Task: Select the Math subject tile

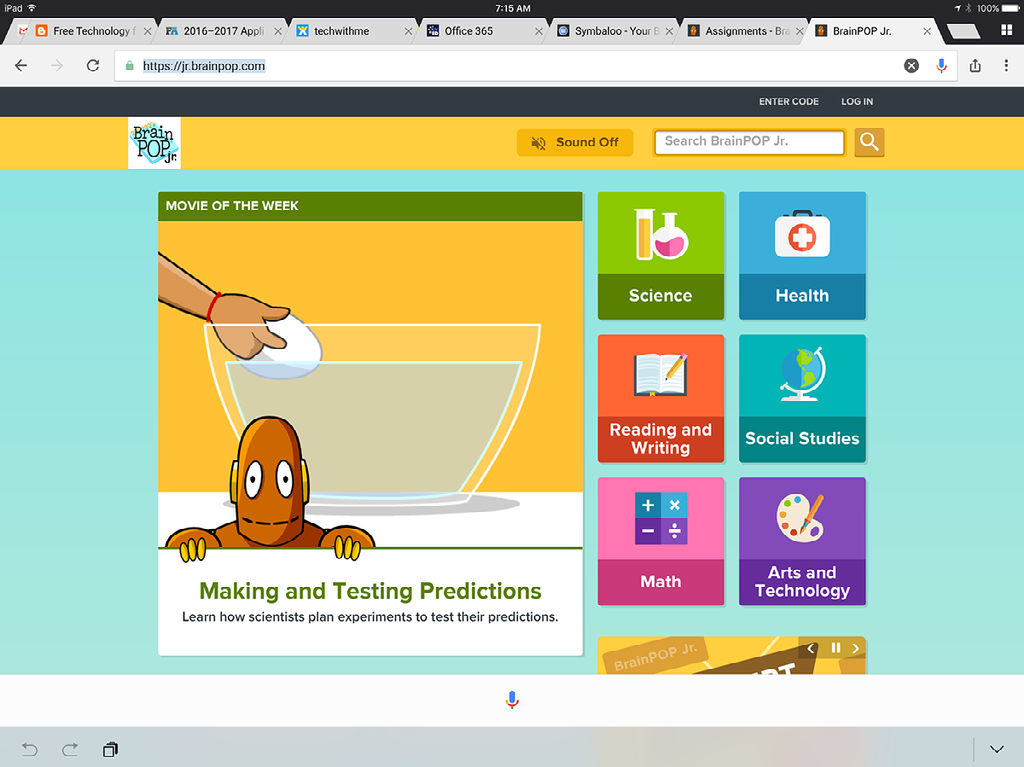Action: click(x=660, y=541)
